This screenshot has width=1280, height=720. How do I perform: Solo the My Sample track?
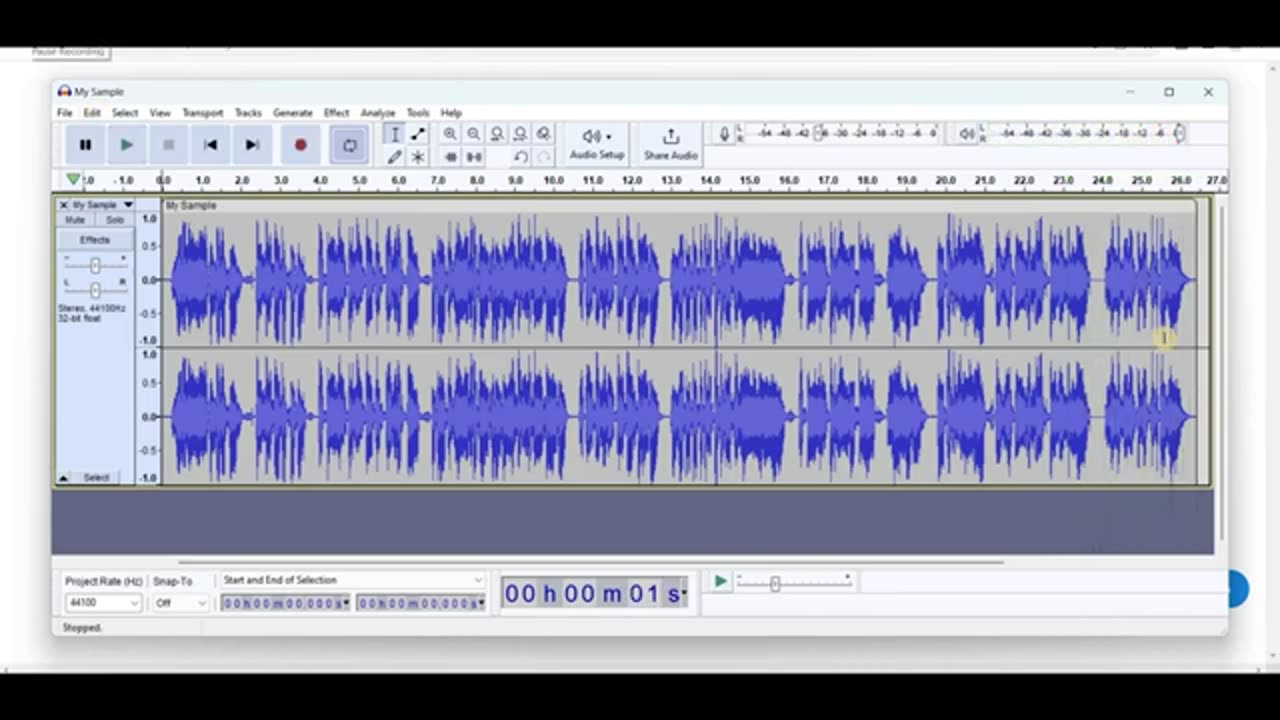115,220
